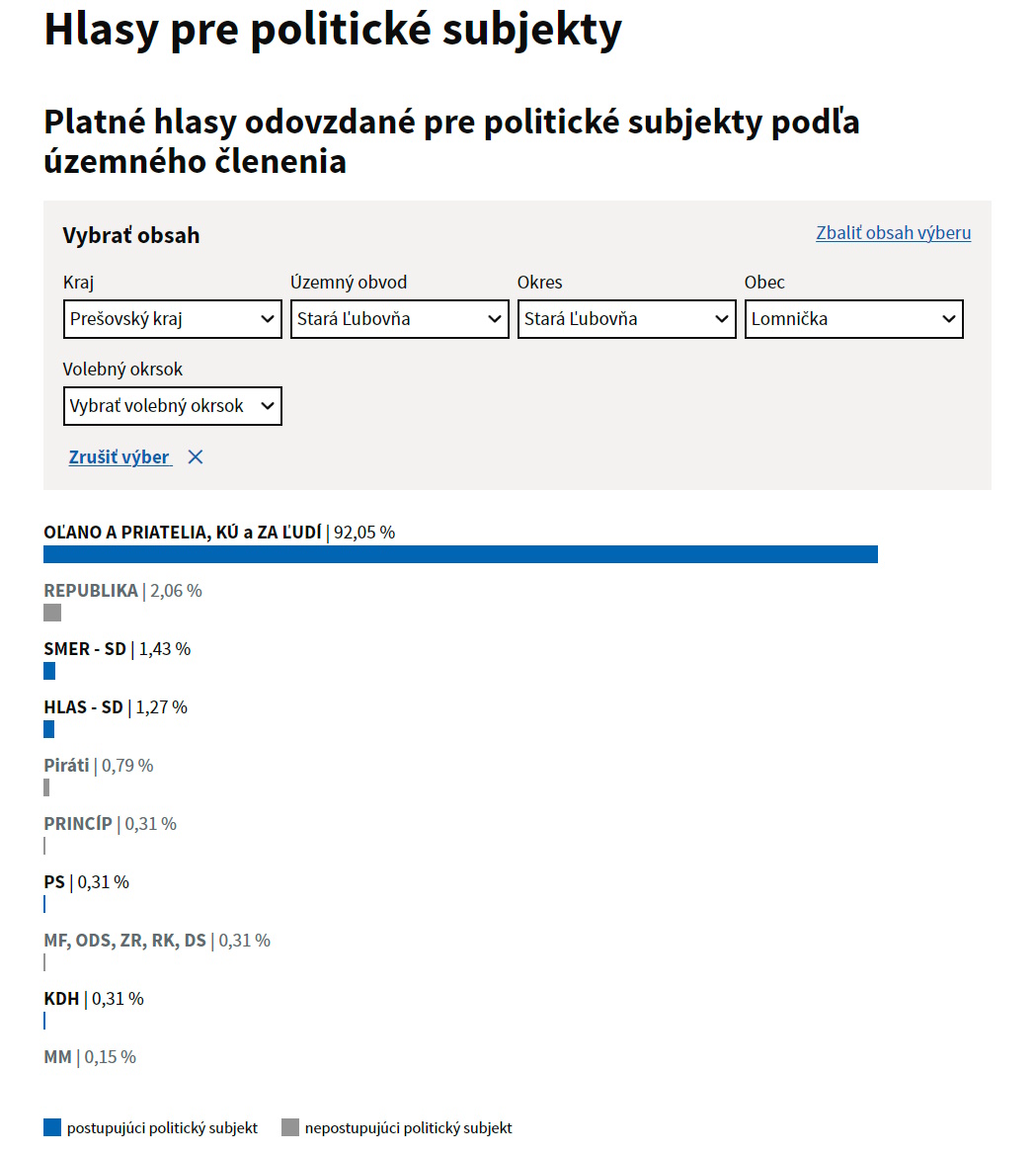This screenshot has height=1154, width=1036.
Task: Expand the Územný obvod dropdown
Action: (400, 319)
